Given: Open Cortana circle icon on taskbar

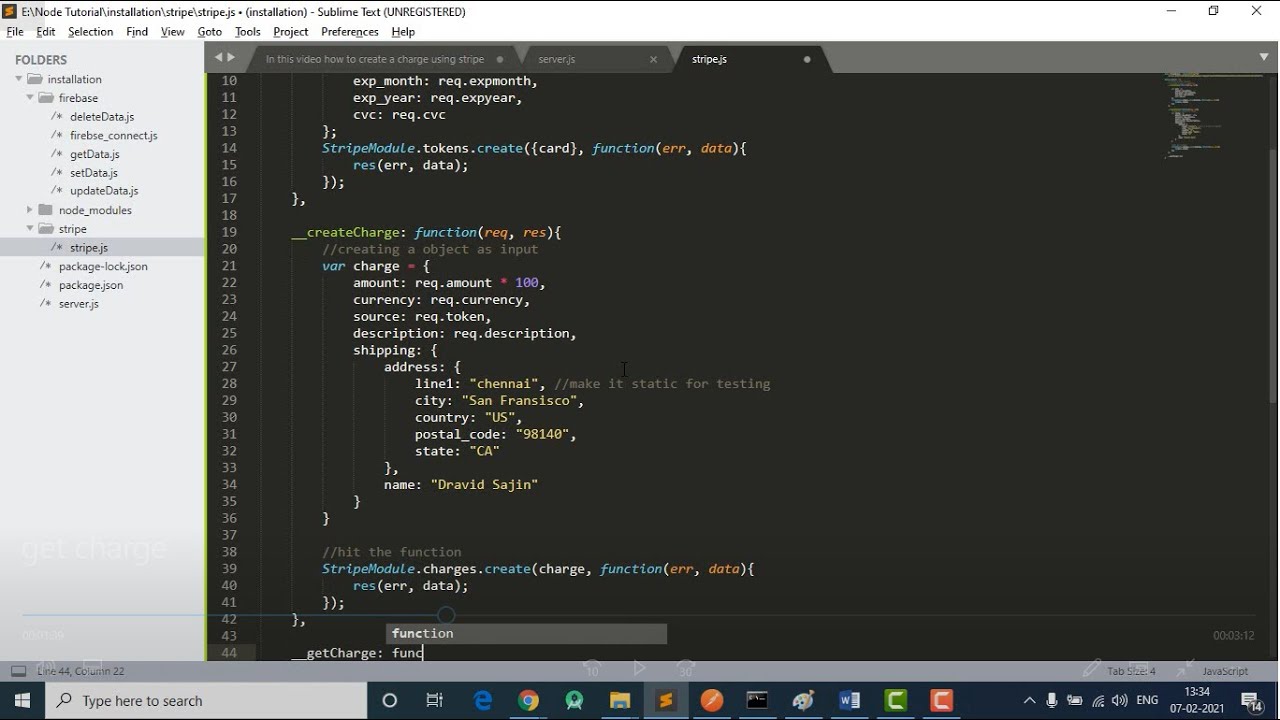Looking at the screenshot, I should pyautogui.click(x=390, y=701).
